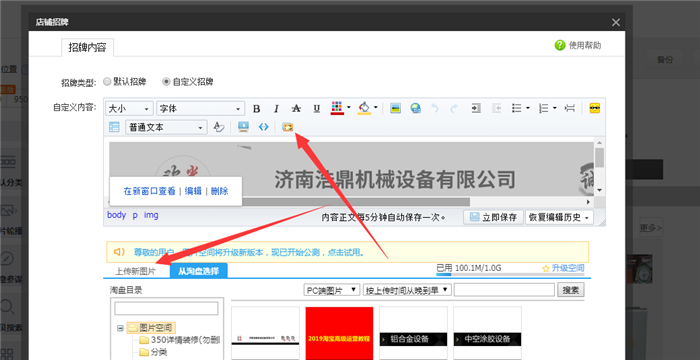Apply an unordered bullet list
The image size is (700, 360).
point(517,108)
